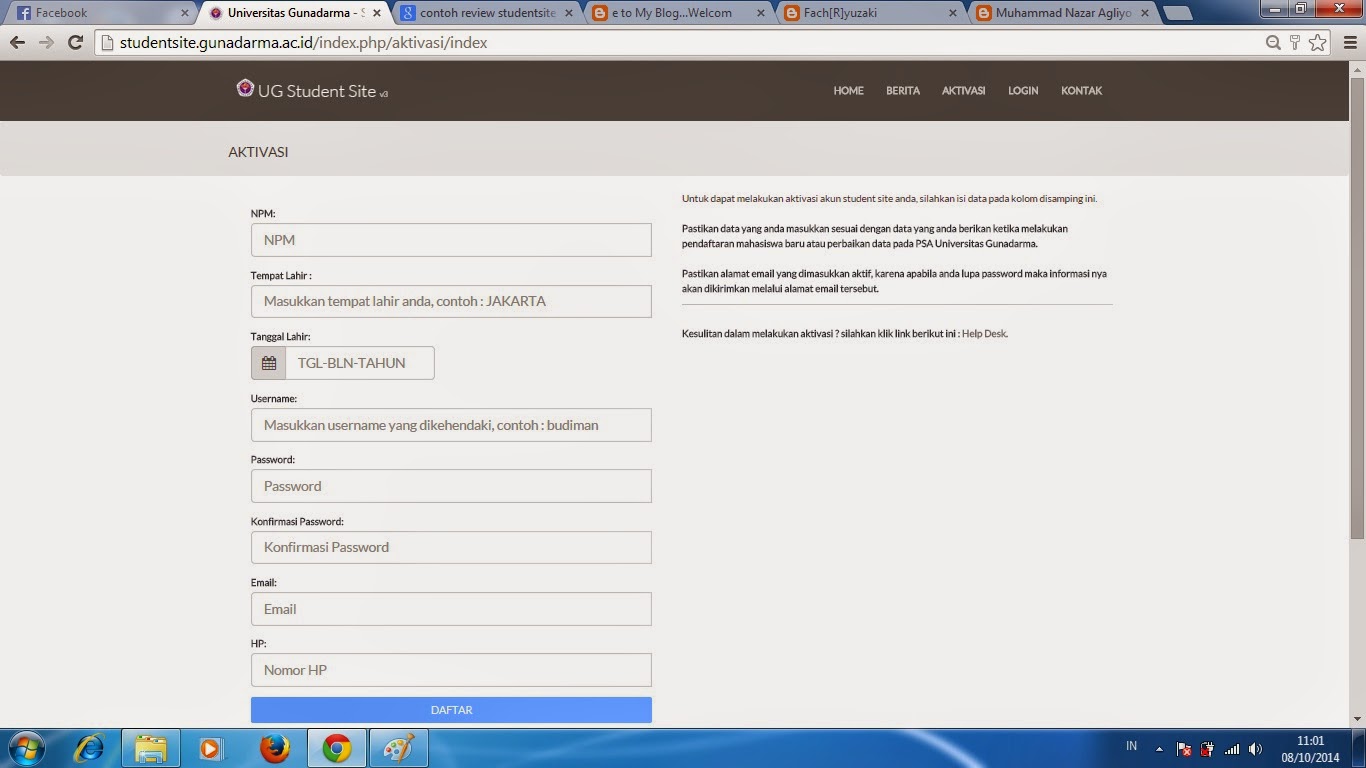1366x768 pixels.
Task: Open AKTIVASI in site navigation
Action: 963,91
